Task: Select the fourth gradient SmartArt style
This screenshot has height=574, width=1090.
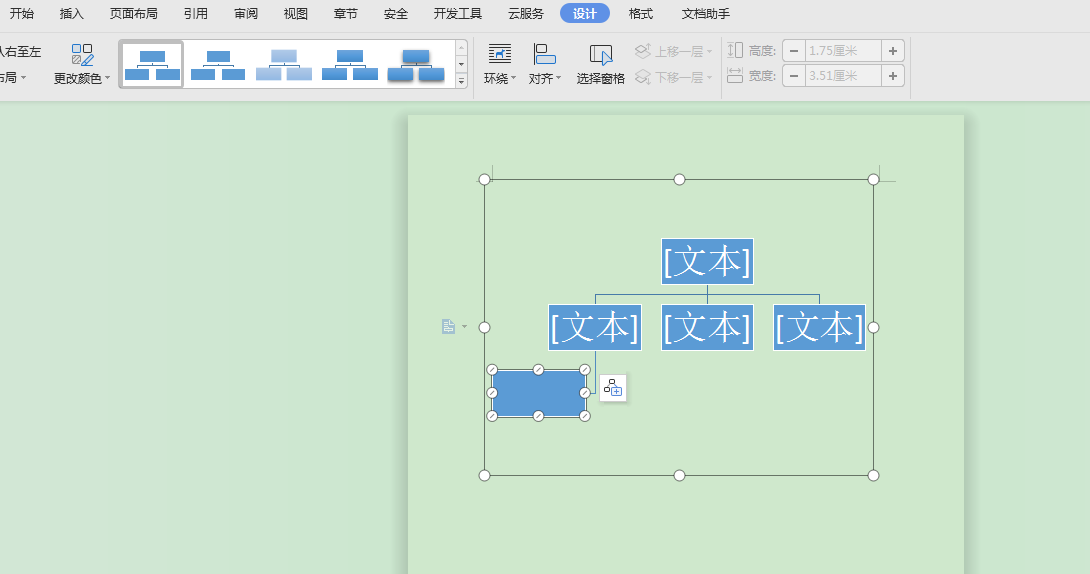Action: [x=350, y=65]
